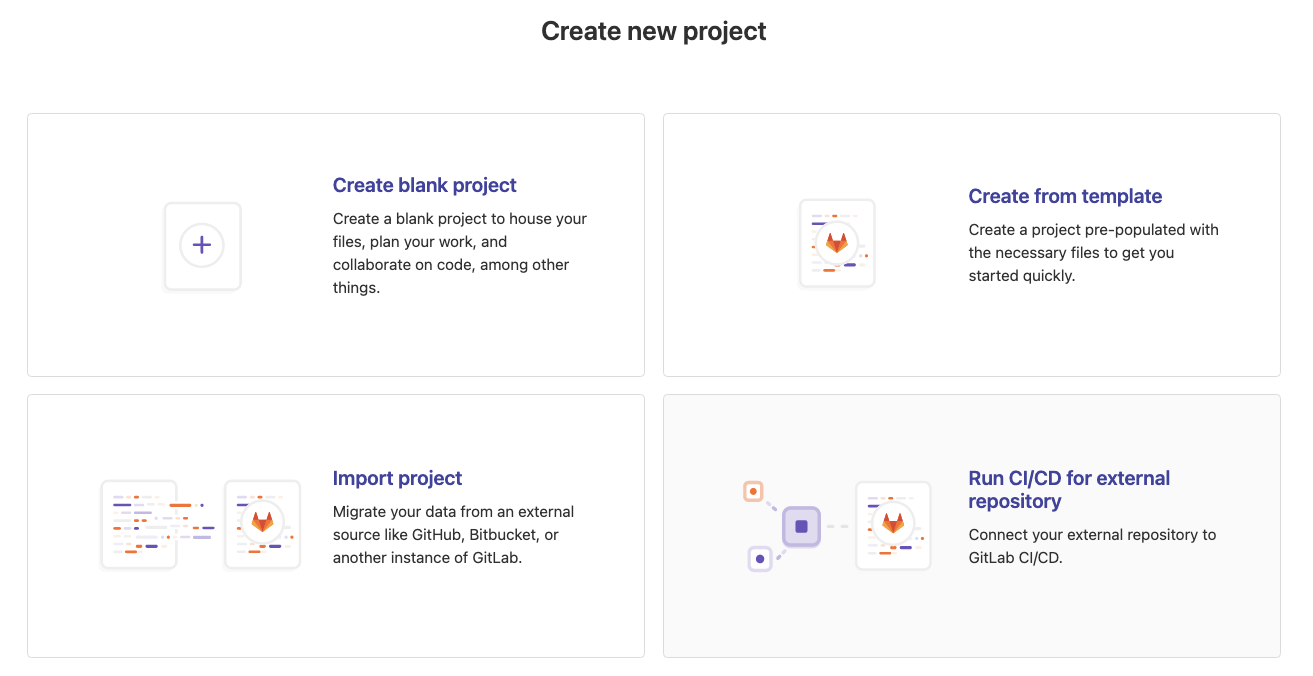Viewport: 1313px width, 676px height.
Task: Click the dashed connector in CI/CD illustration
Action: point(837,526)
